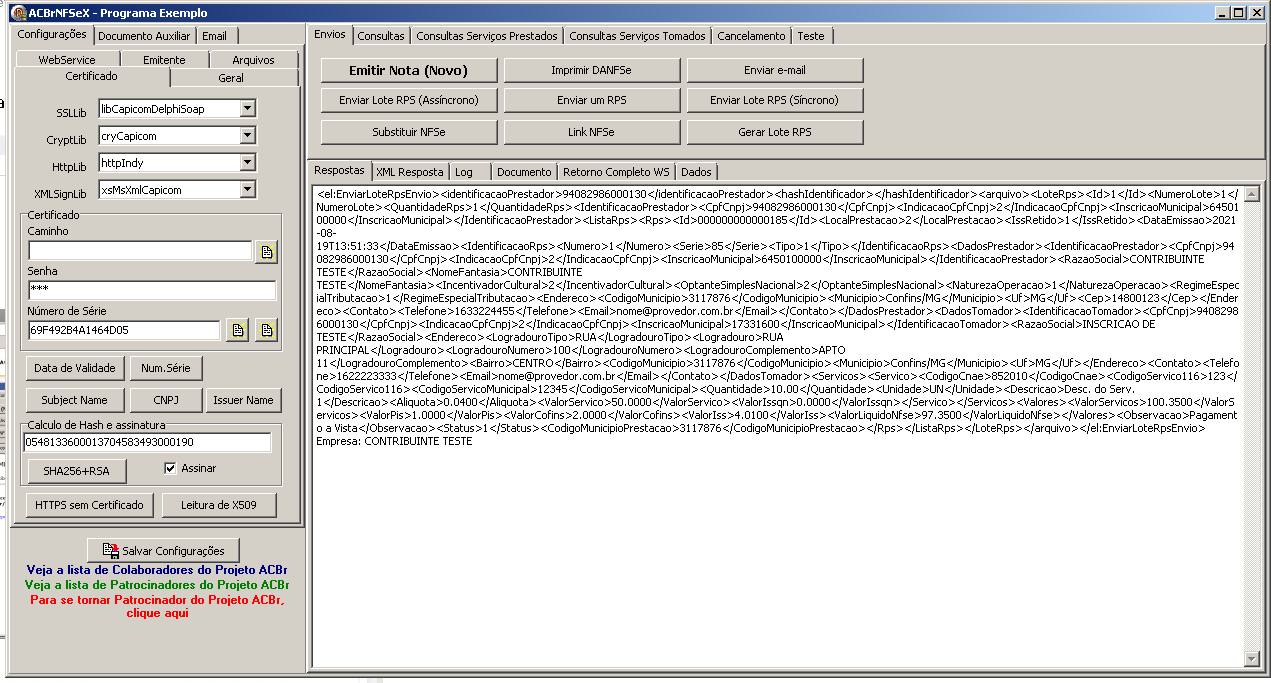Screen dimensions: 1271x683
Task: Focus the Caminho certificate path field
Action: tap(140, 250)
